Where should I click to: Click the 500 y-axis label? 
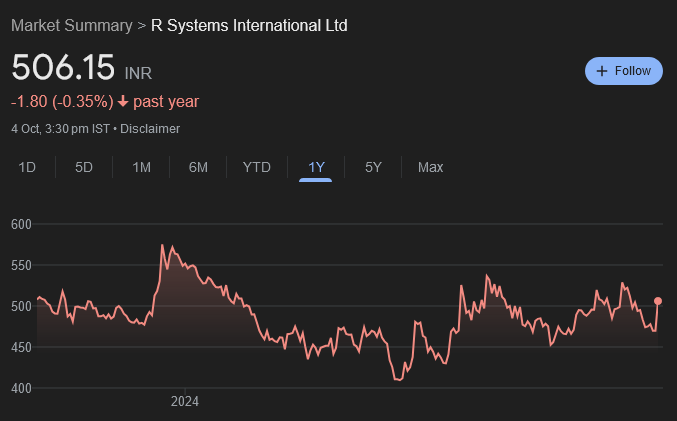(21, 306)
